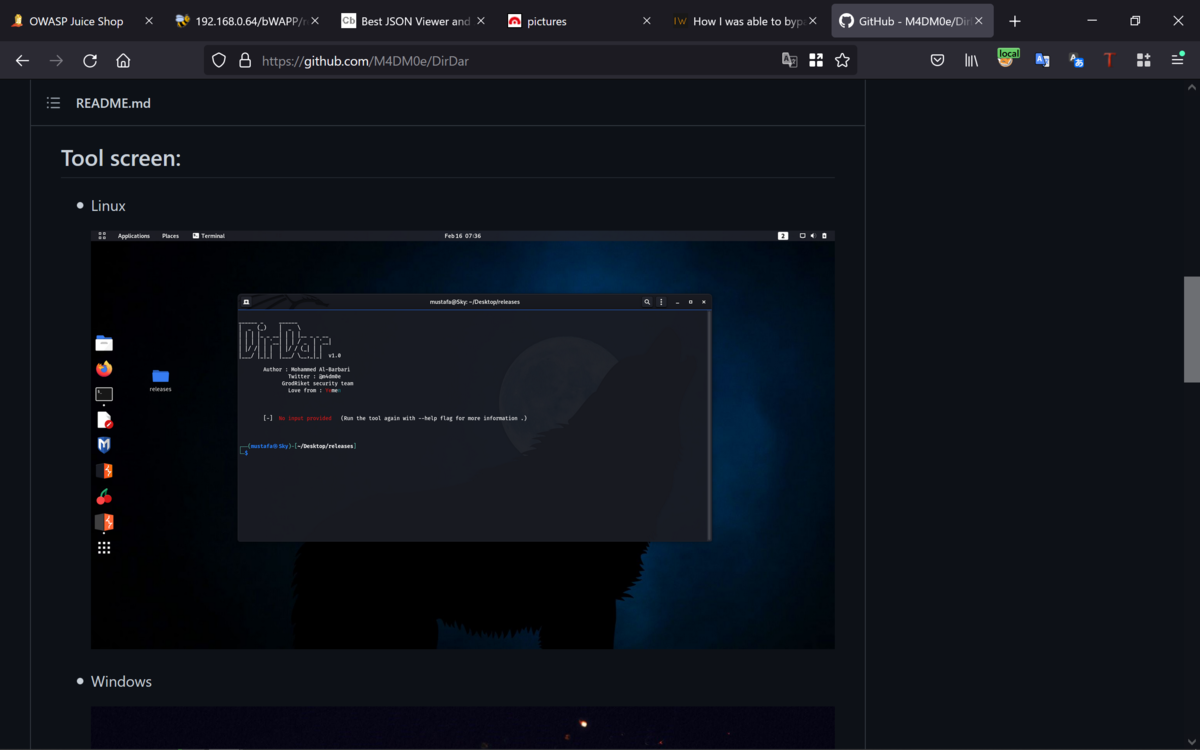The height and width of the screenshot is (750, 1200).
Task: Click the Windows bullet text
Action: [x=121, y=682]
